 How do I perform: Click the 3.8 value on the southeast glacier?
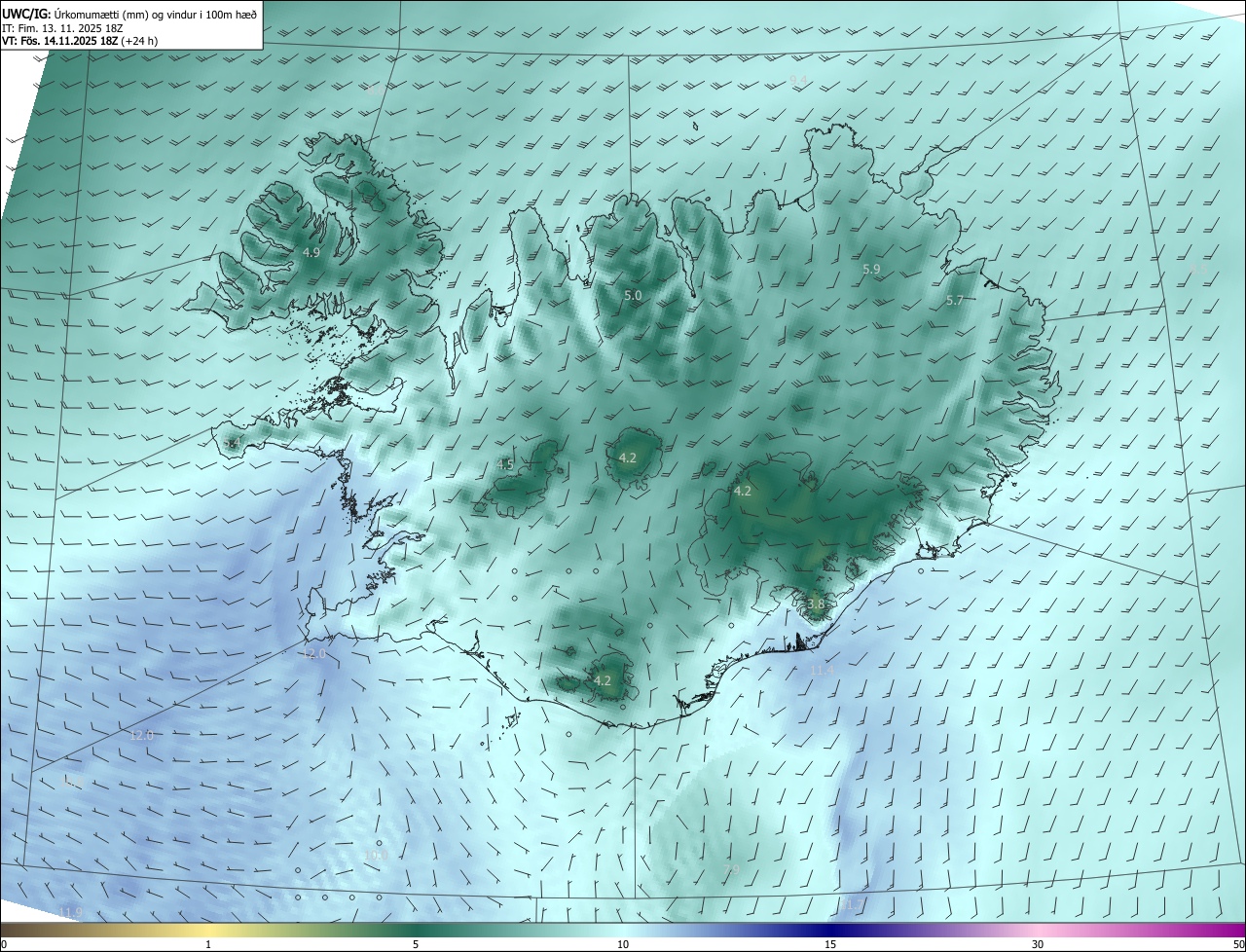coord(816,604)
